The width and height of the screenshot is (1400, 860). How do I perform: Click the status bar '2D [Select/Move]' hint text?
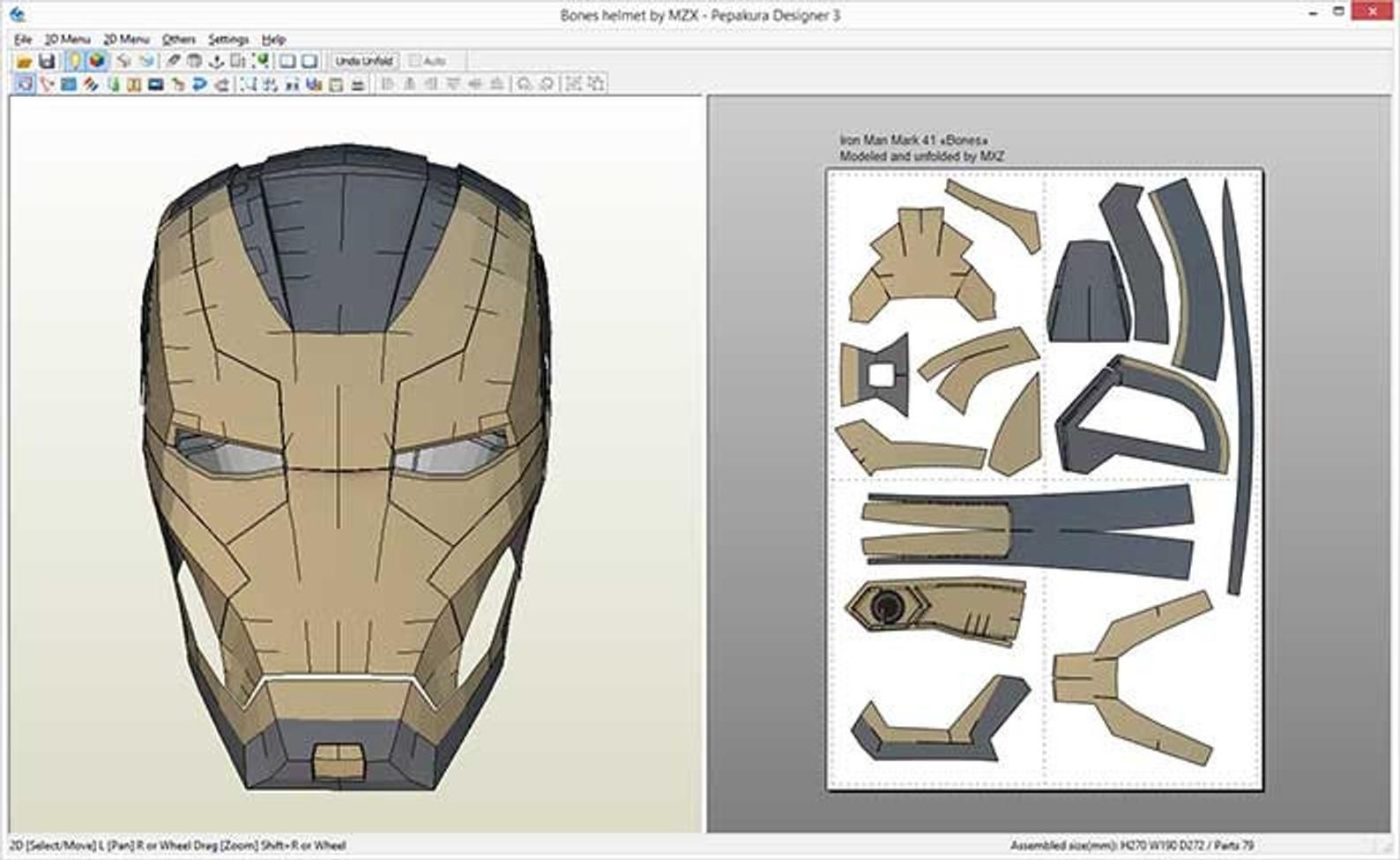[x=177, y=845]
